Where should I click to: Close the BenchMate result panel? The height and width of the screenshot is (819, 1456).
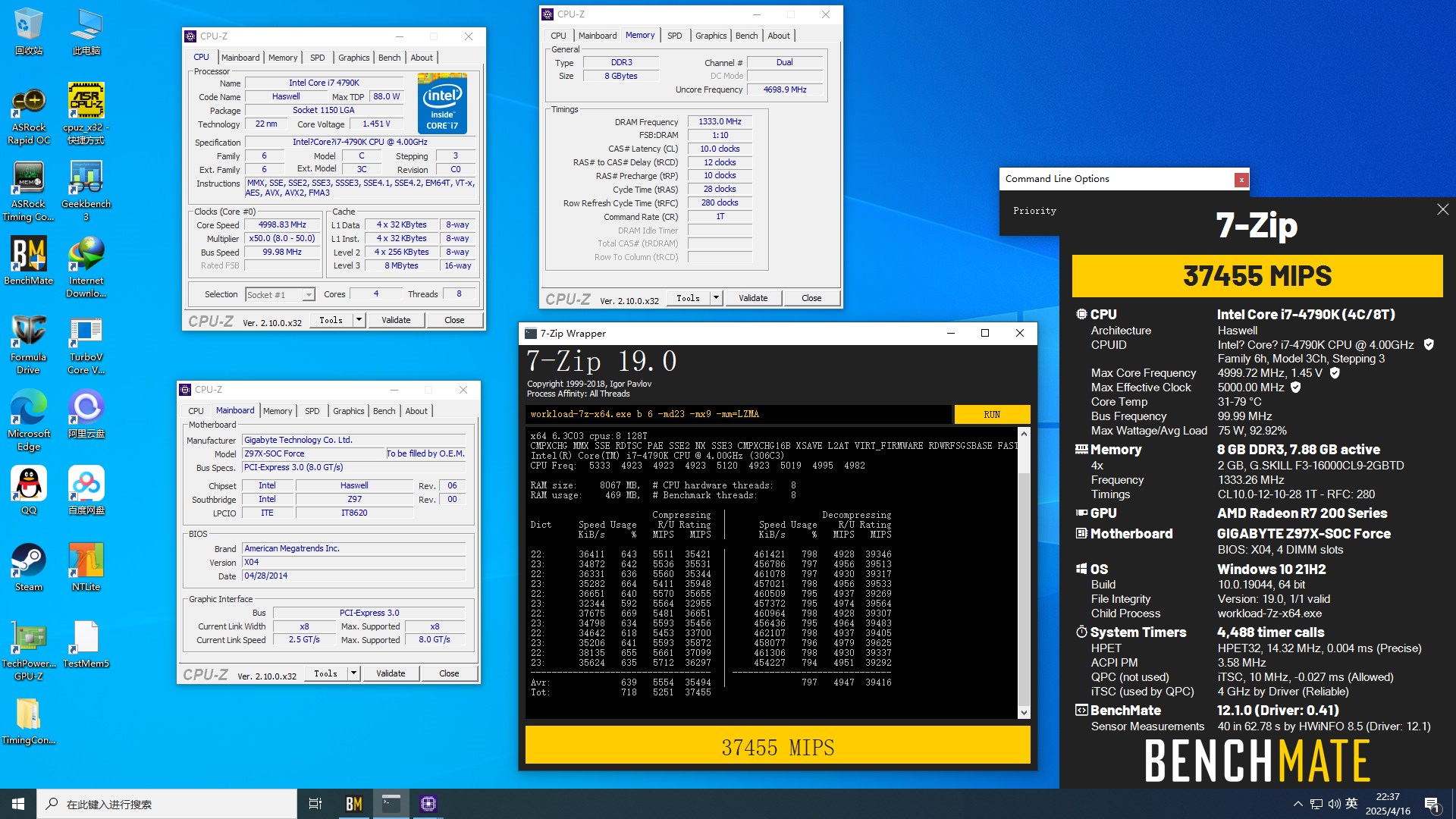pyautogui.click(x=1442, y=209)
